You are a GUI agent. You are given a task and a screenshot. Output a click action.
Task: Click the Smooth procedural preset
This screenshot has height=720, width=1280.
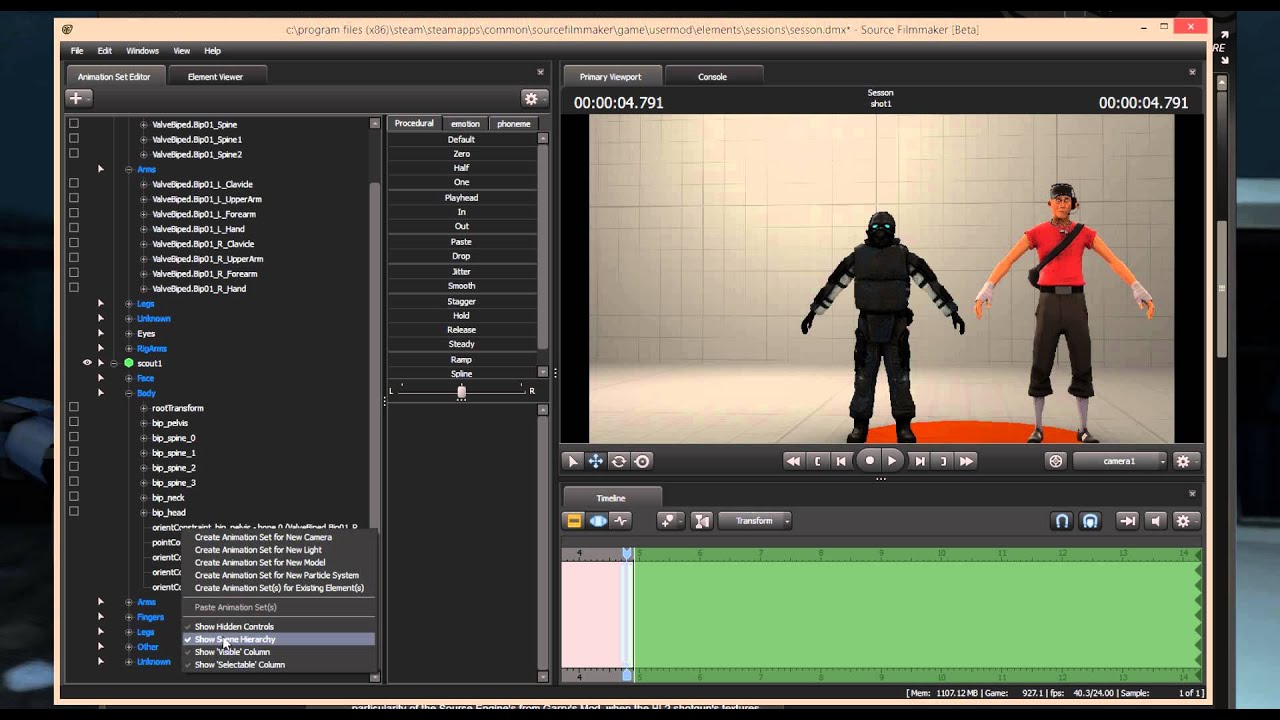pos(461,286)
